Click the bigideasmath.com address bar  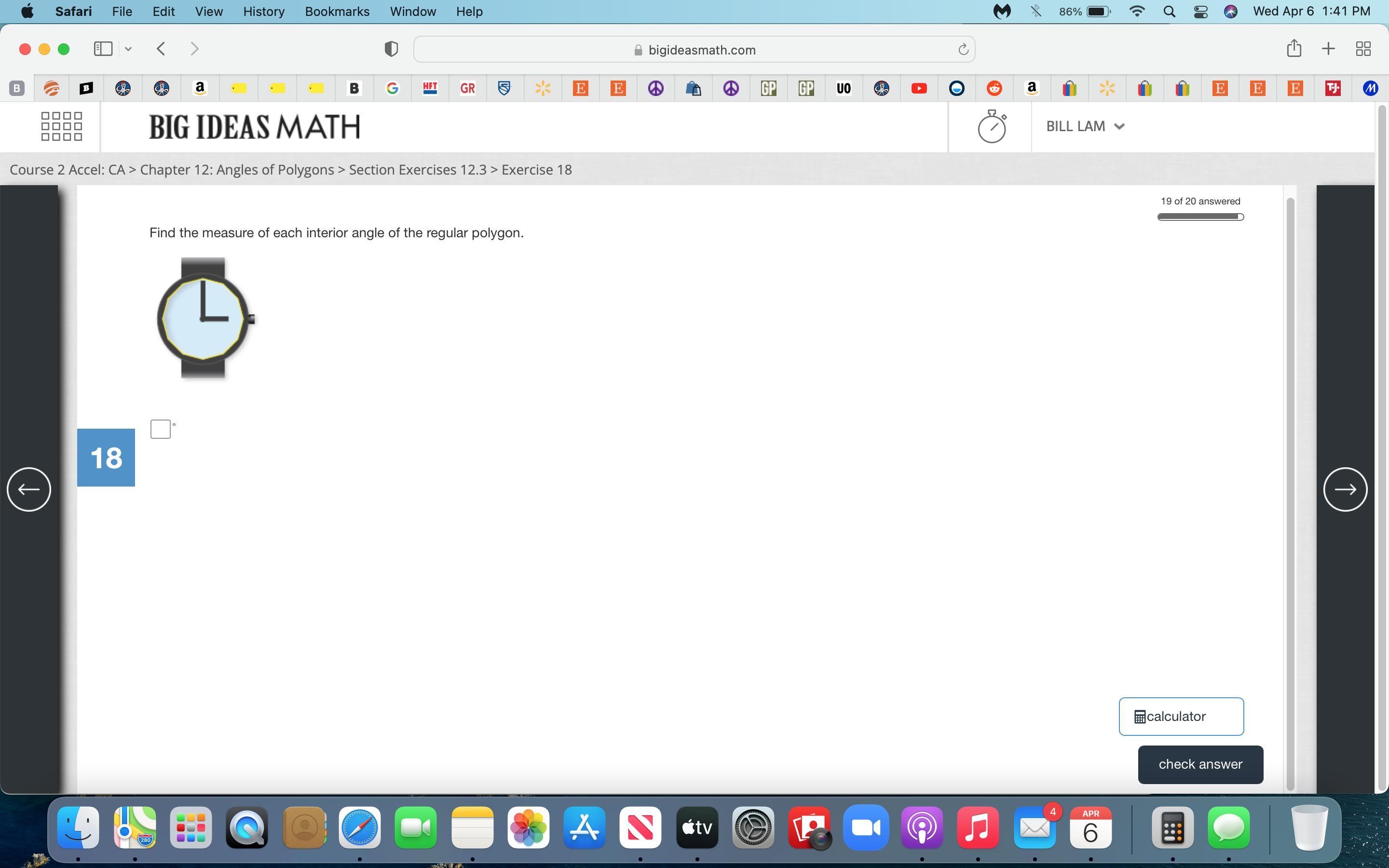coord(694,50)
